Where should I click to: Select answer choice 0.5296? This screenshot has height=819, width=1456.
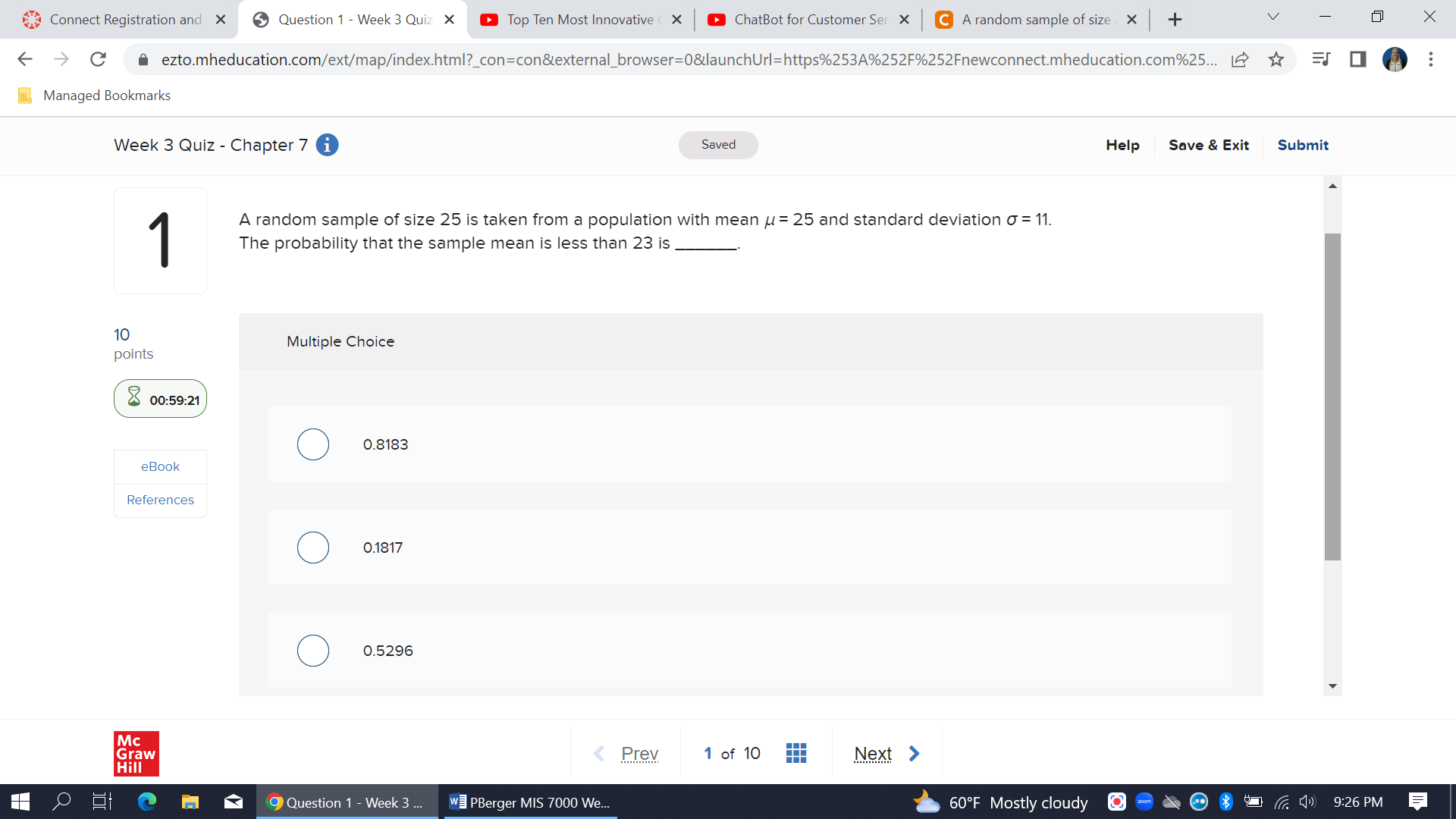click(x=313, y=651)
